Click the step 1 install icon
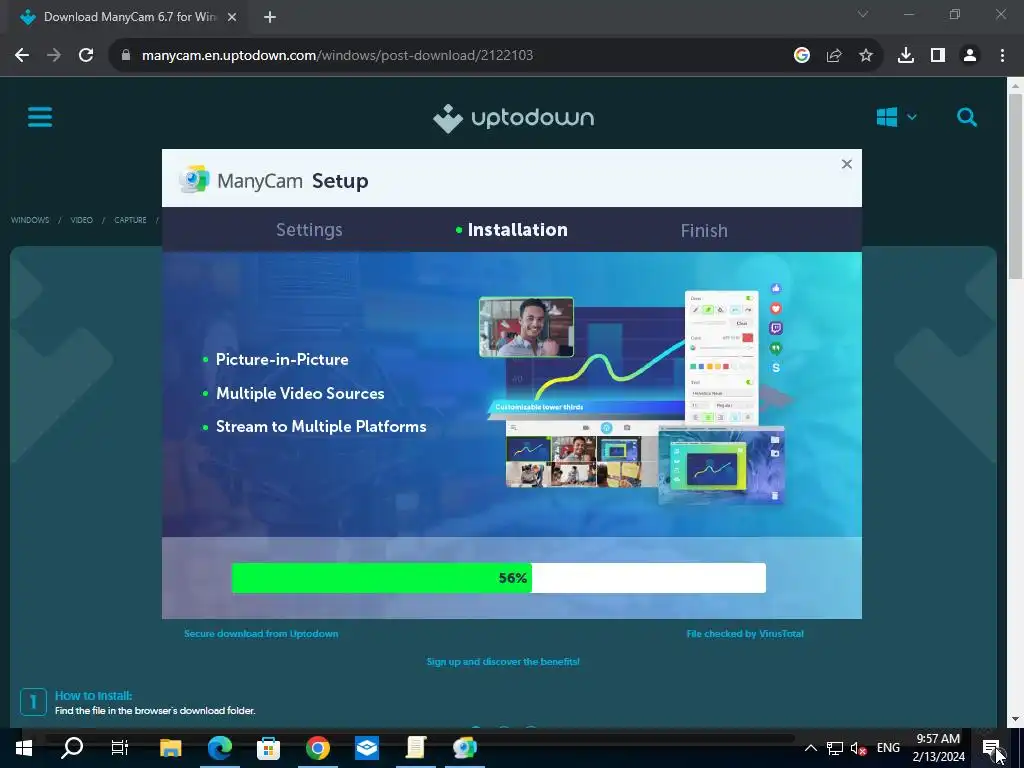Image resolution: width=1024 pixels, height=768 pixels. [x=33, y=702]
